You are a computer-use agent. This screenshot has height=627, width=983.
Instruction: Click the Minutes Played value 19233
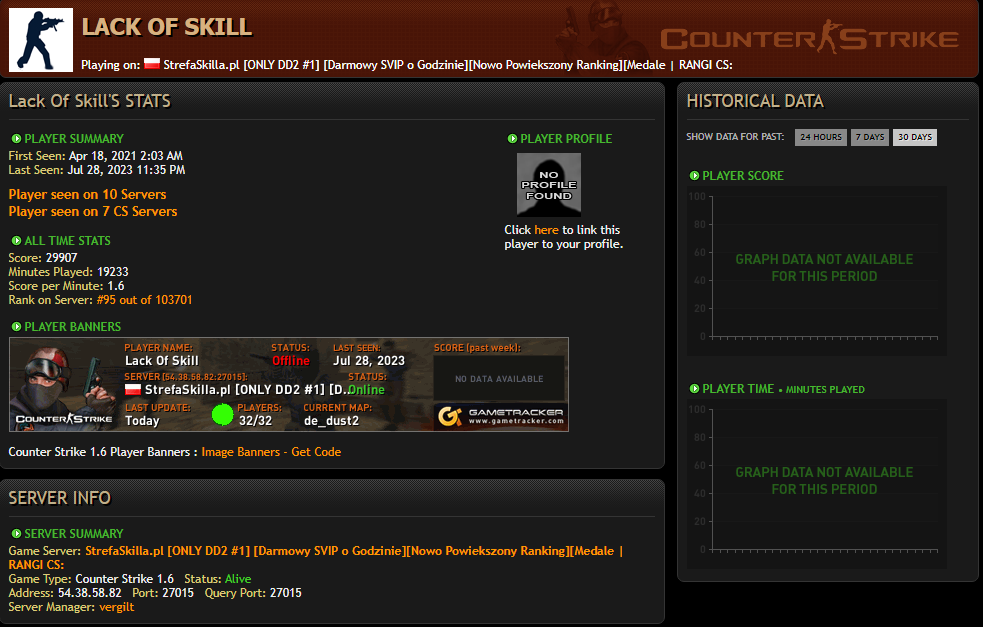click(113, 271)
